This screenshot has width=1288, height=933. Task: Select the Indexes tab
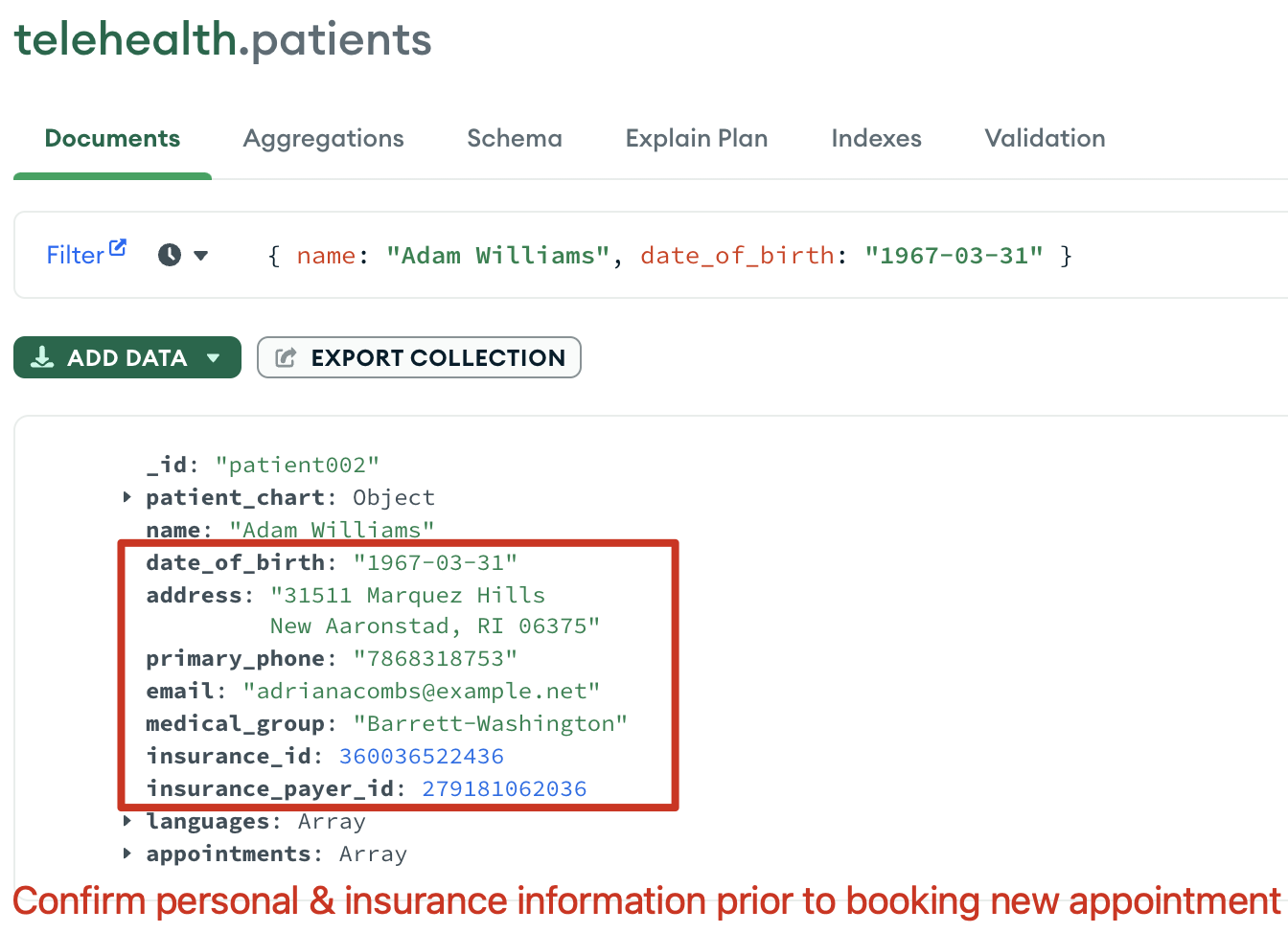coord(876,138)
